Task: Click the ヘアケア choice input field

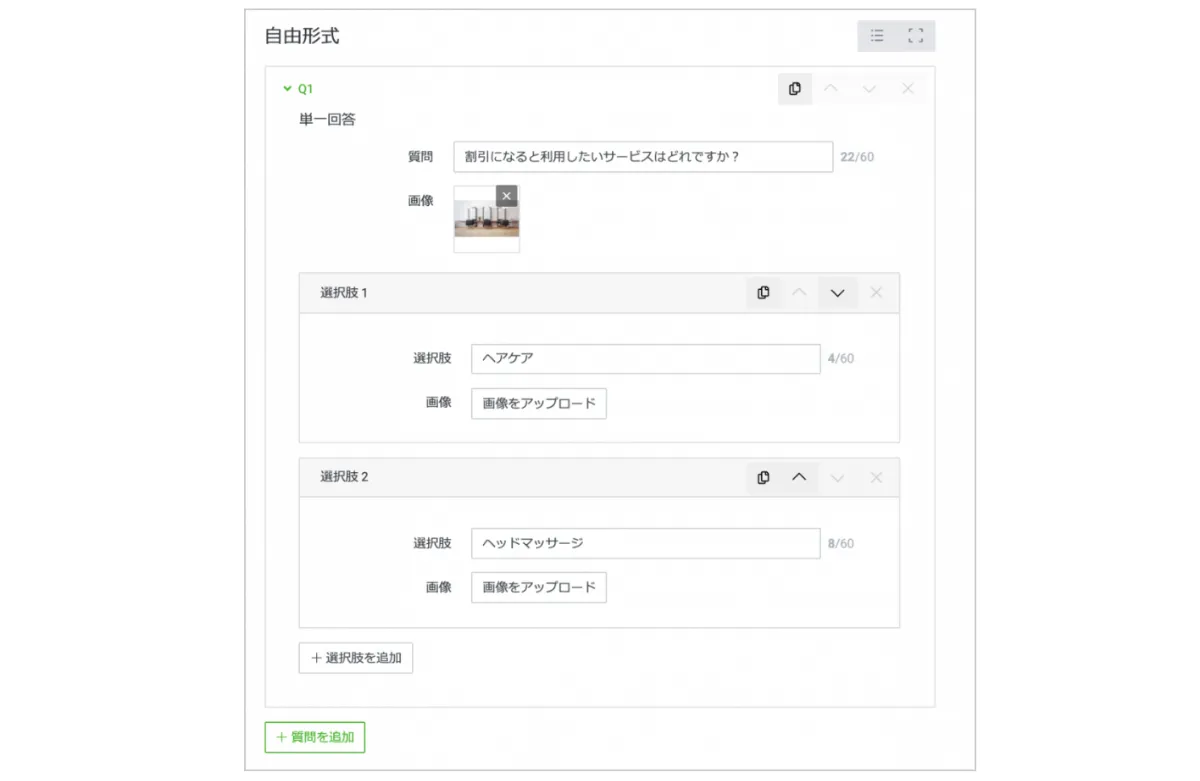Action: pyautogui.click(x=646, y=358)
